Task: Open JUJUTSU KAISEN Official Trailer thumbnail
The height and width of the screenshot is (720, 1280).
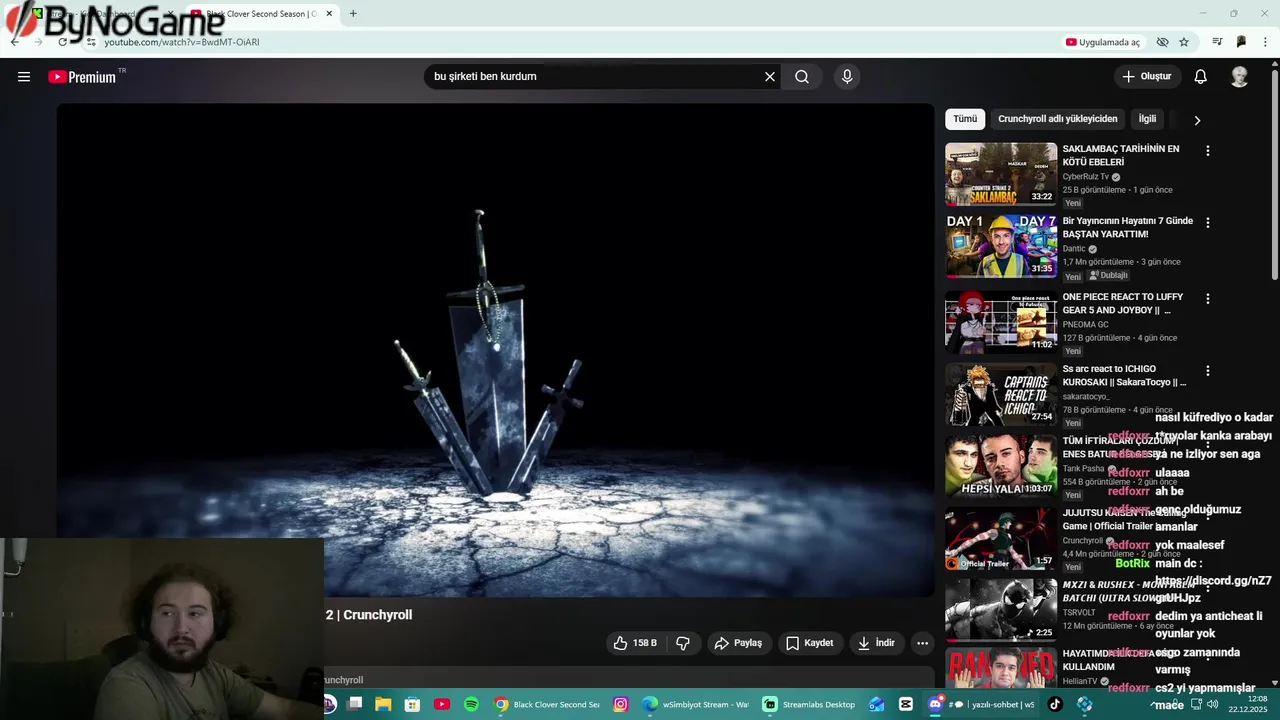Action: pos(1001,538)
